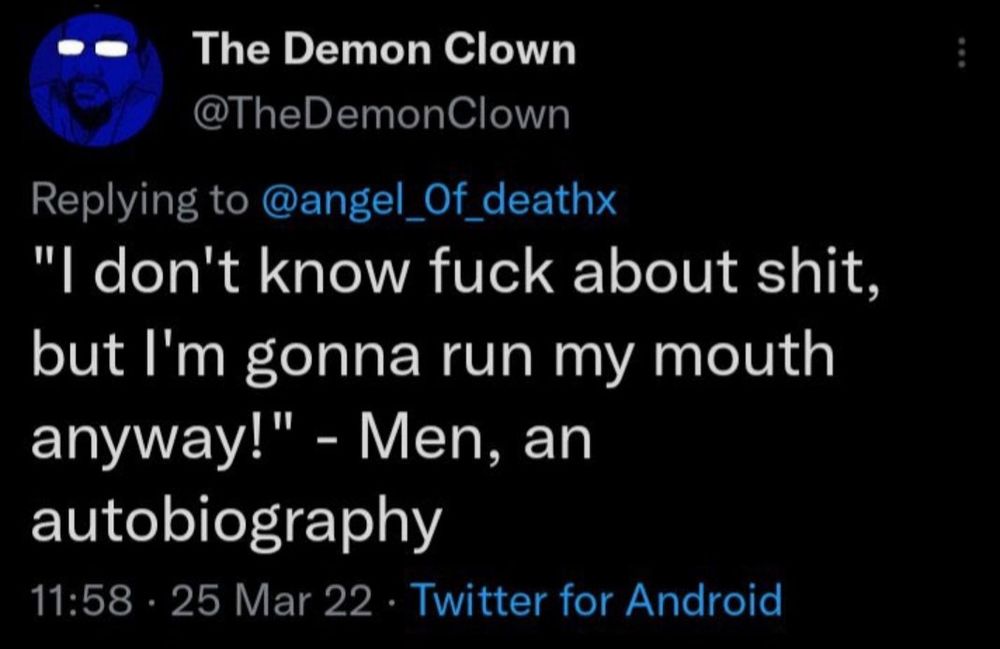Visit the @TheDemonClown handle
This screenshot has height=649, width=1000.
381,115
